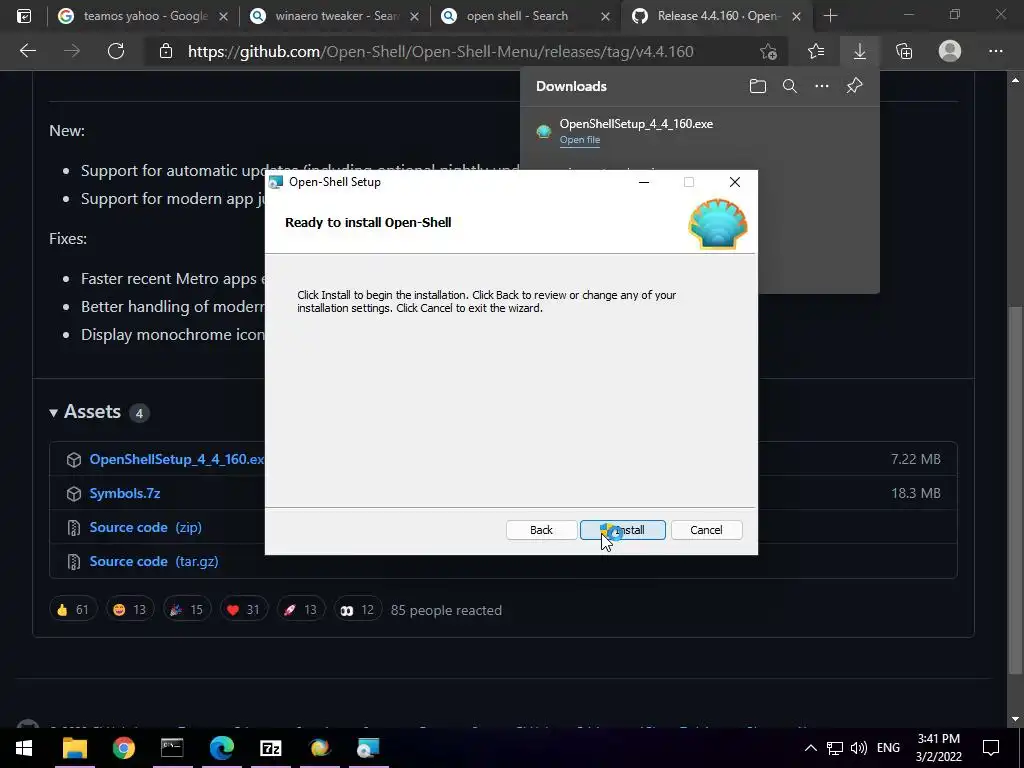Image resolution: width=1024 pixels, height=768 pixels.
Task: Click the party popper reaction with 15
Action: click(187, 609)
